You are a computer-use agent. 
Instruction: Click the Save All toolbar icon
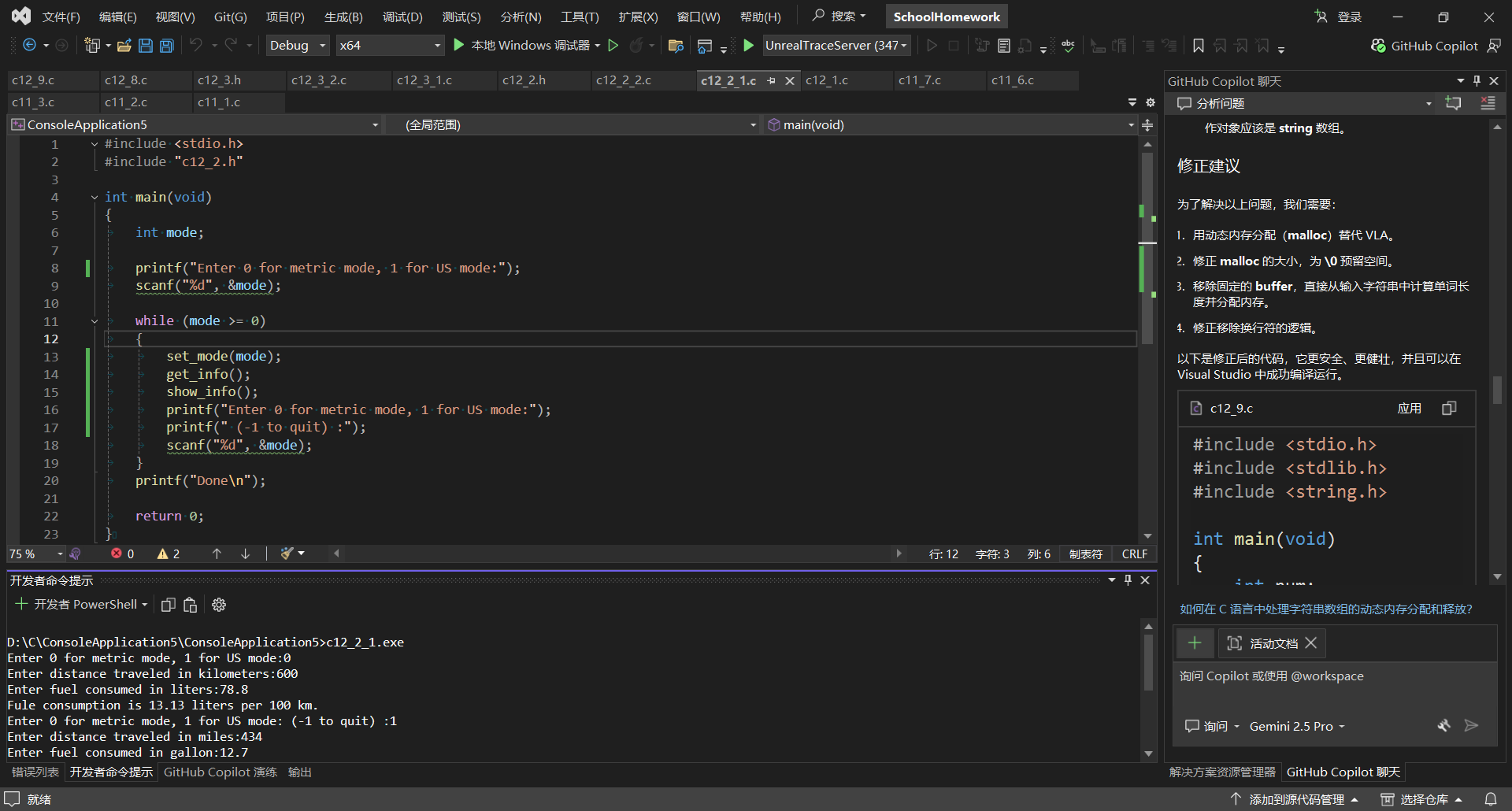[167, 46]
